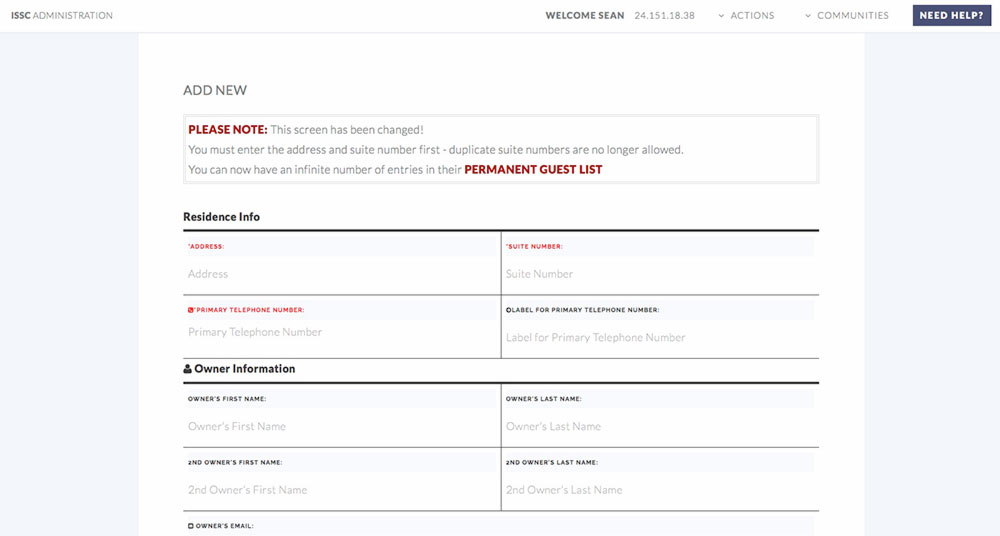Click the chevron icon before Communities
This screenshot has width=1000, height=536.
808,16
